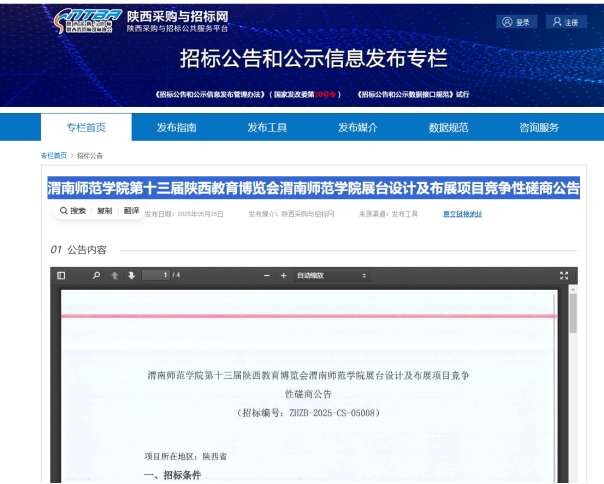The height and width of the screenshot is (484, 604).
Task: Zoom out the PDF document
Action: 267,275
